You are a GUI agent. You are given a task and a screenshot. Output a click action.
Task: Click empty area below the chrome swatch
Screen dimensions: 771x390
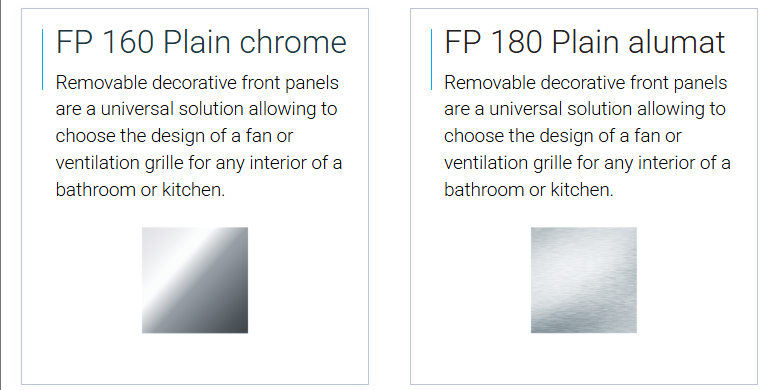195,358
